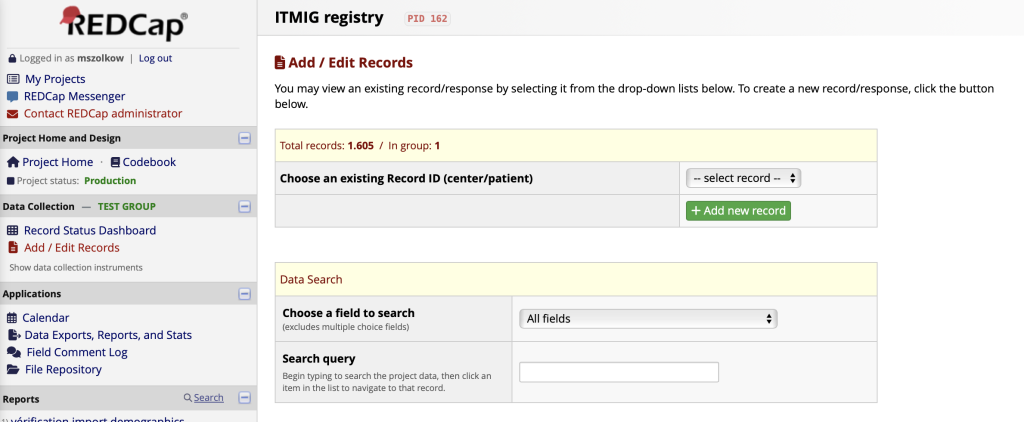Click the Calendar icon in Applications
Image resolution: width=1024 pixels, height=422 pixels.
tap(13, 318)
